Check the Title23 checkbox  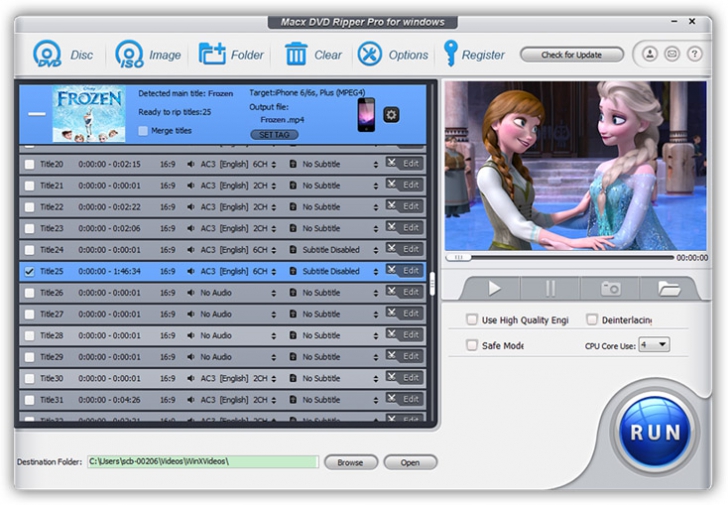click(29, 228)
